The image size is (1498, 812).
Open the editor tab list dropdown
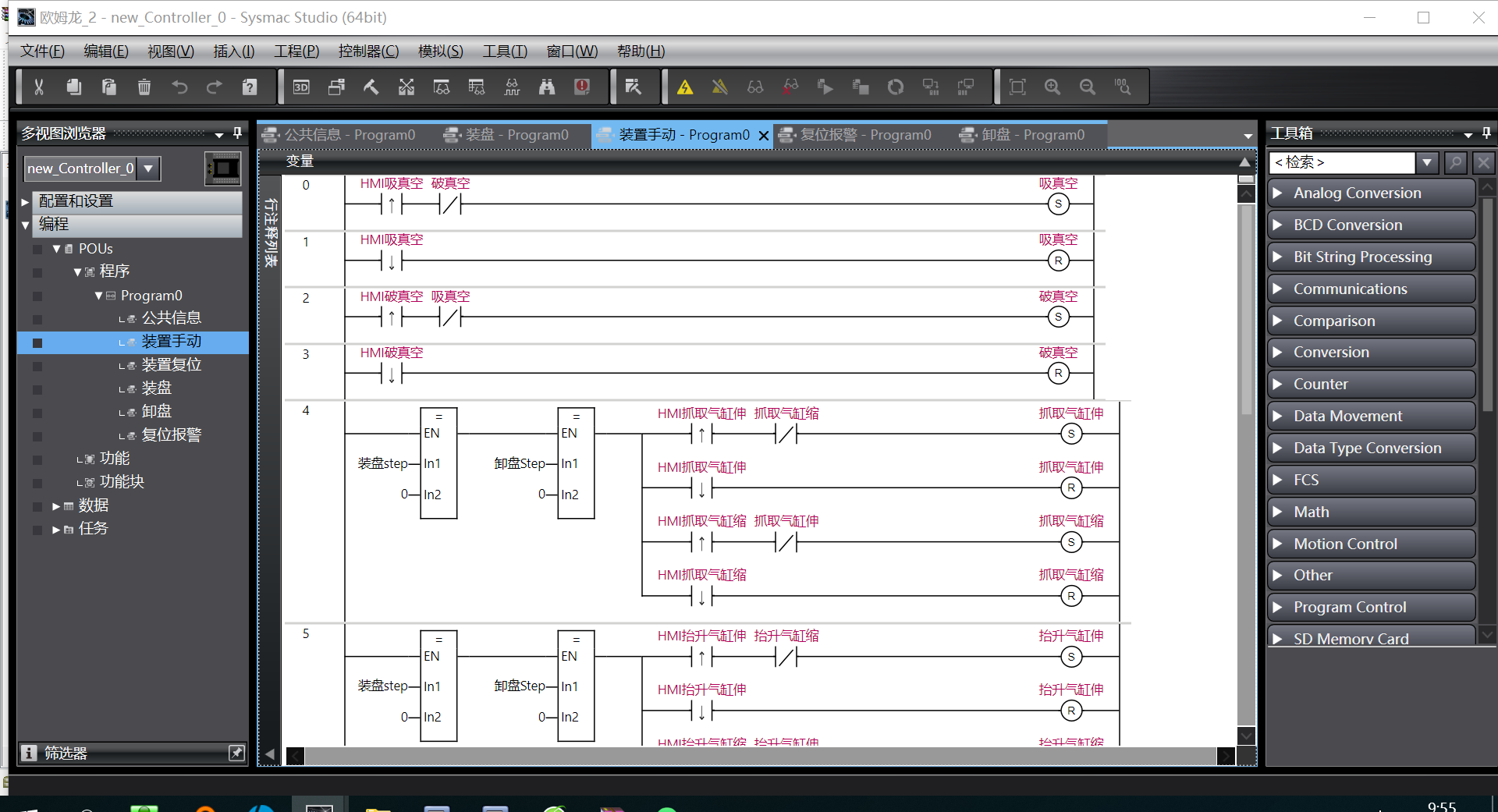pyautogui.click(x=1248, y=136)
